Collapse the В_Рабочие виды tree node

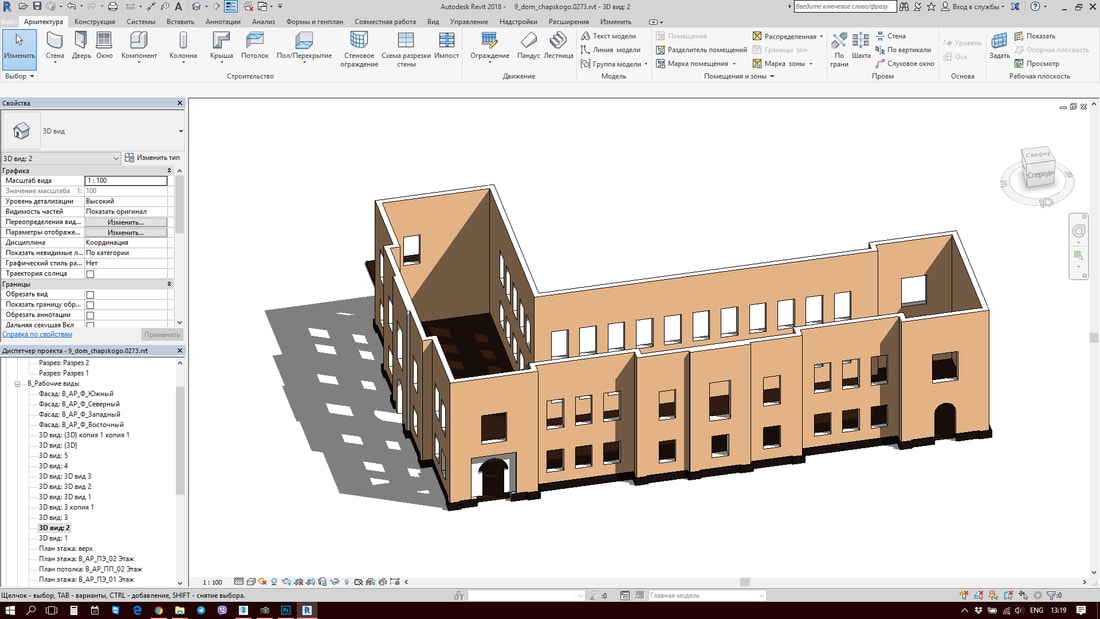pos(18,383)
